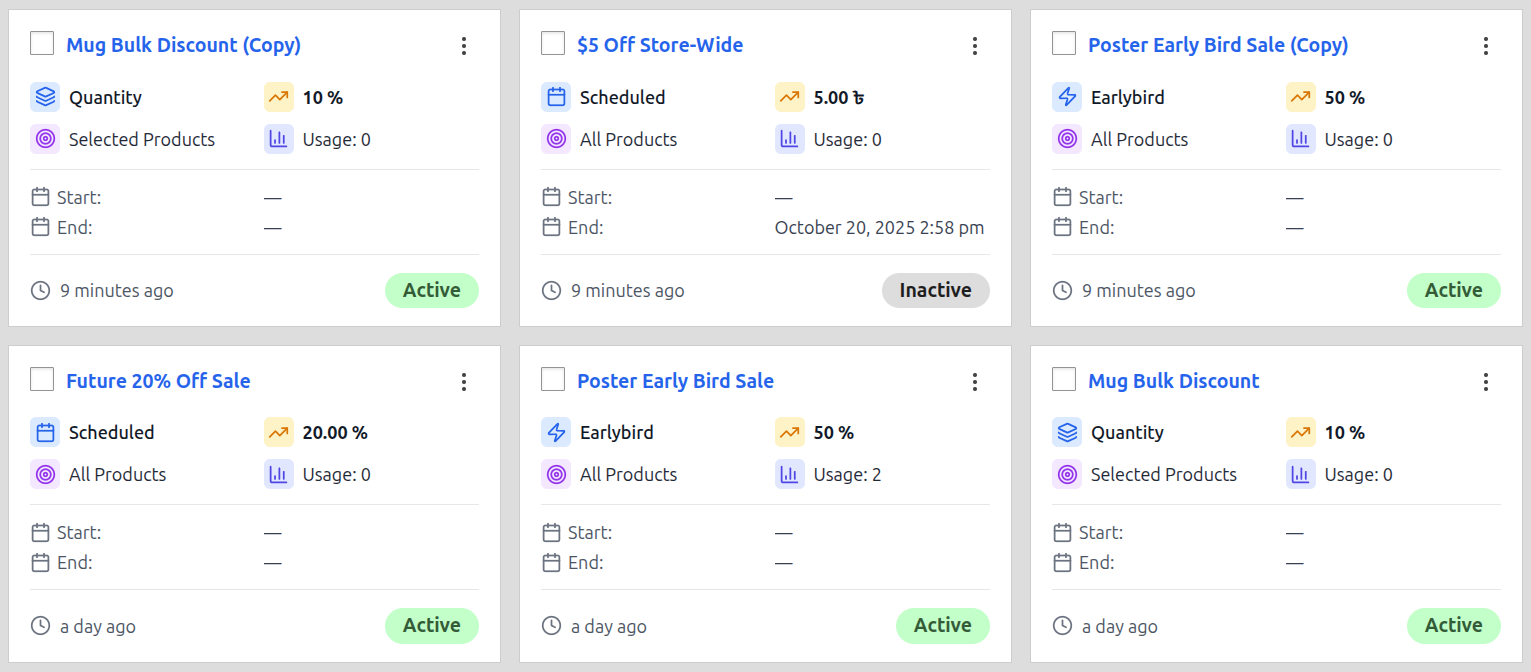Screen dimensions: 1531x672
Task: Open the actions menu on Poster Early Bird Sale
Action: [975, 381]
